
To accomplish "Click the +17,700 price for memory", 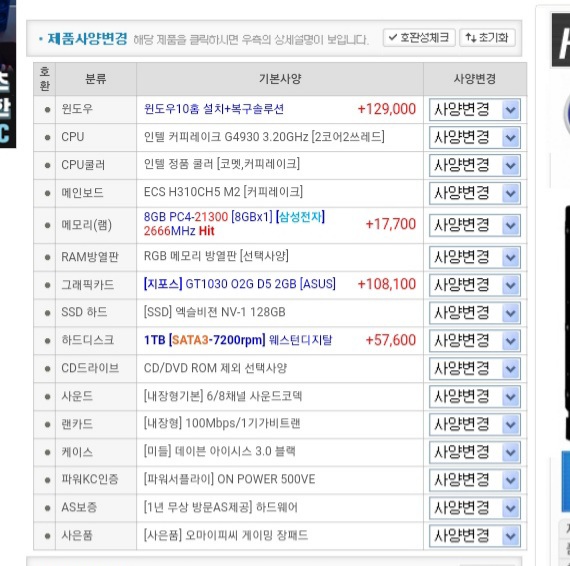I will pos(391,224).
